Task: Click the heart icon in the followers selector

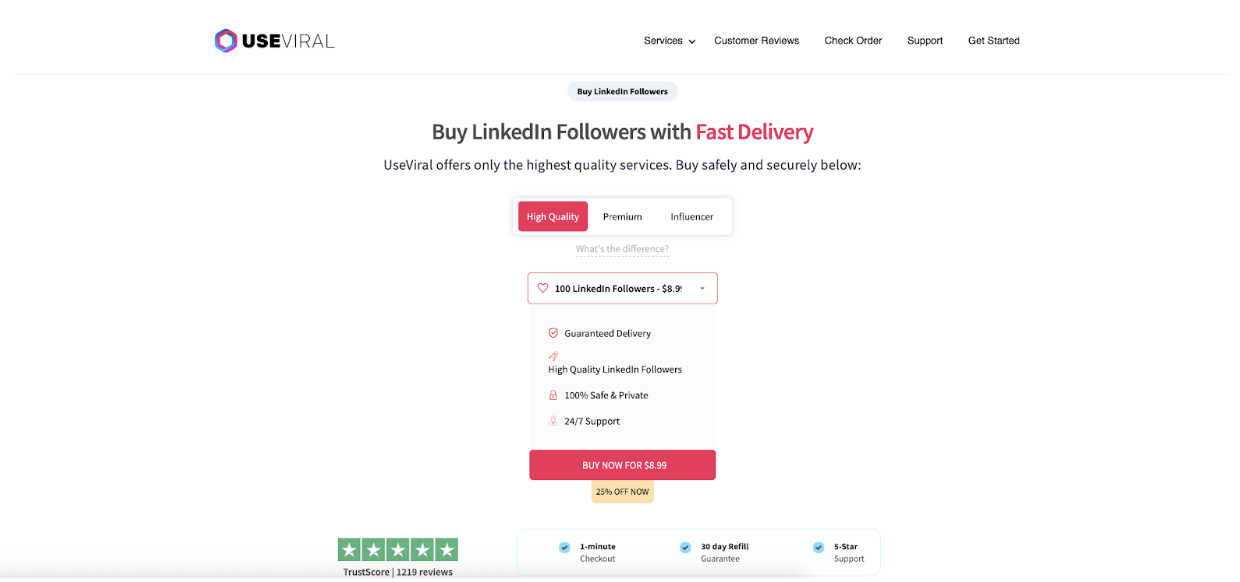Action: tap(543, 288)
